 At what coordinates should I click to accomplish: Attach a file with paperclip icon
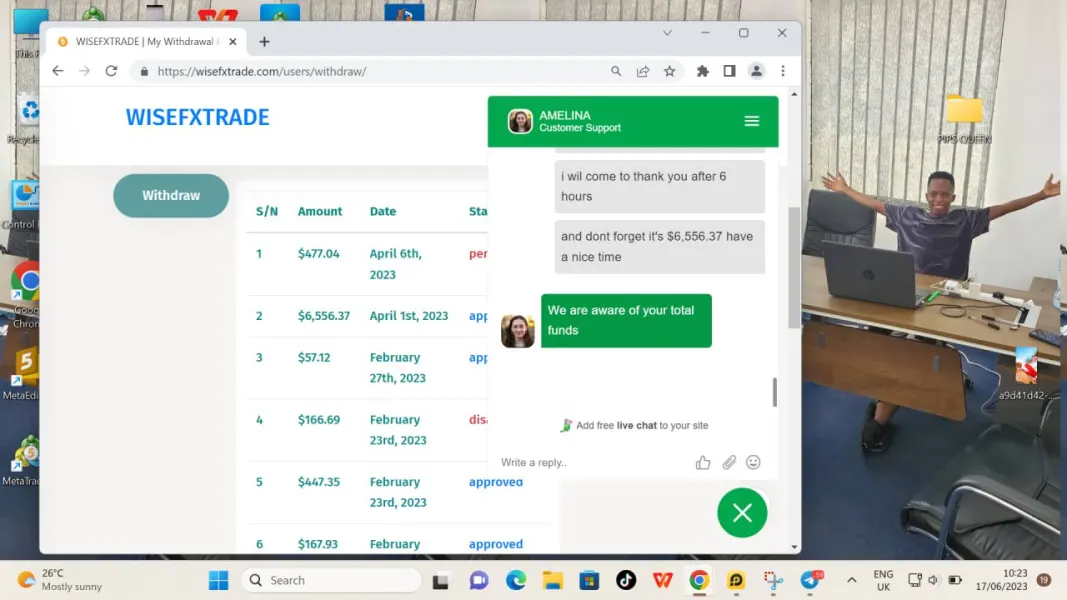729,463
